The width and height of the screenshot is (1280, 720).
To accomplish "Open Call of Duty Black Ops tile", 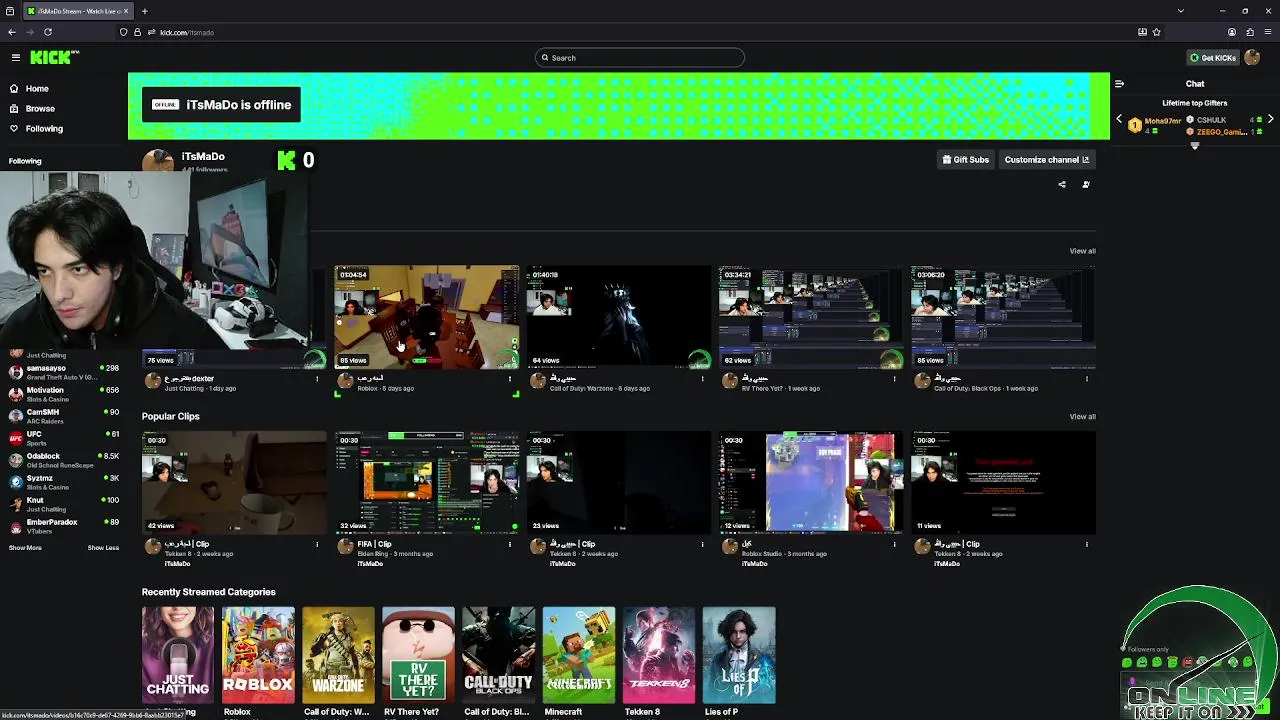I will click(x=498, y=655).
